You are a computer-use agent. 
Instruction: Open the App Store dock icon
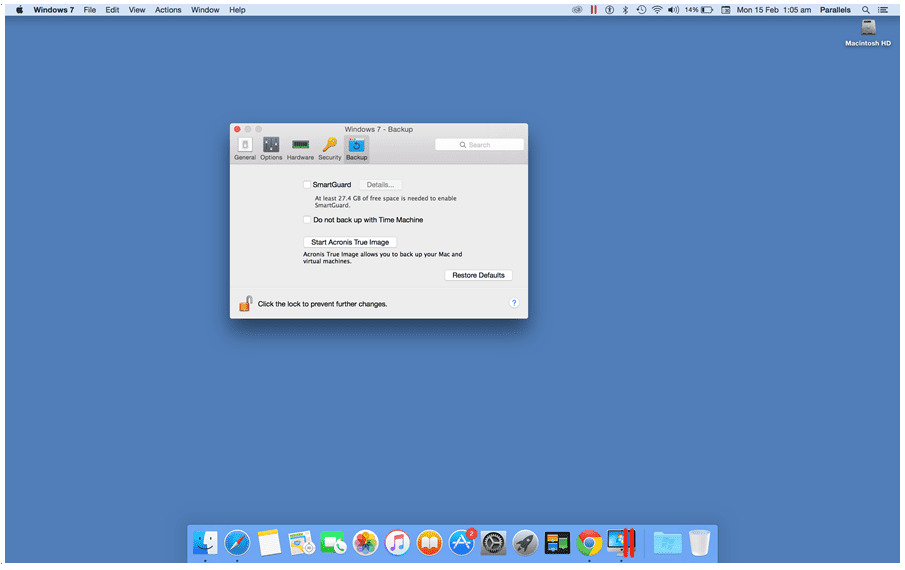462,542
